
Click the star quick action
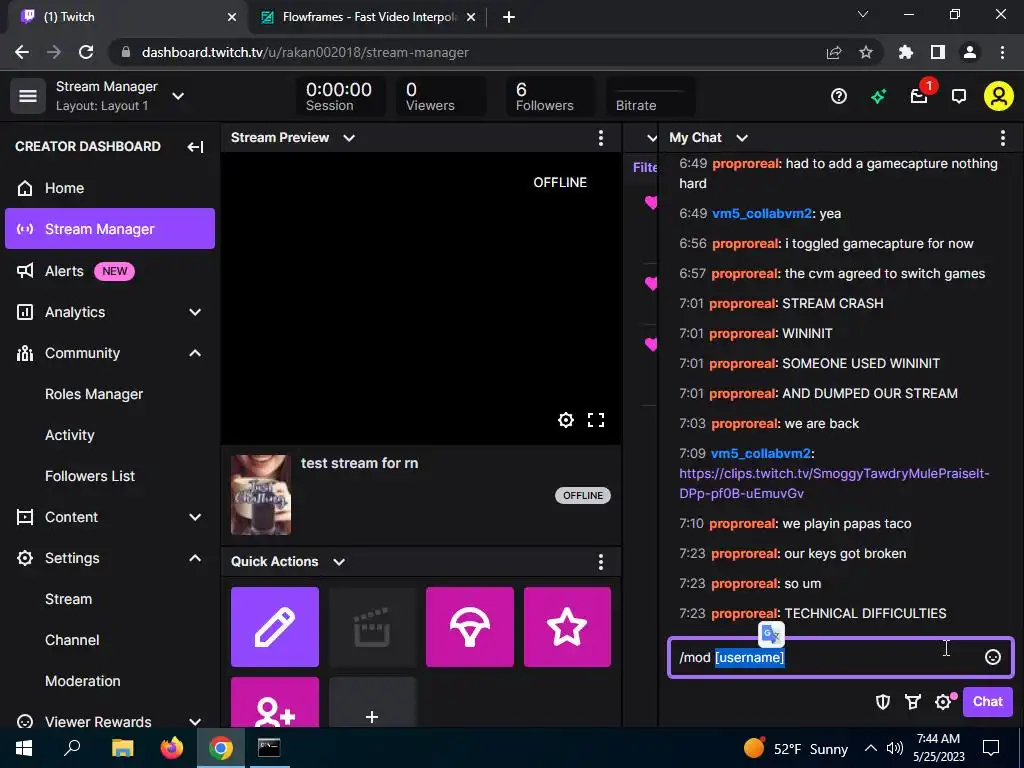(567, 627)
